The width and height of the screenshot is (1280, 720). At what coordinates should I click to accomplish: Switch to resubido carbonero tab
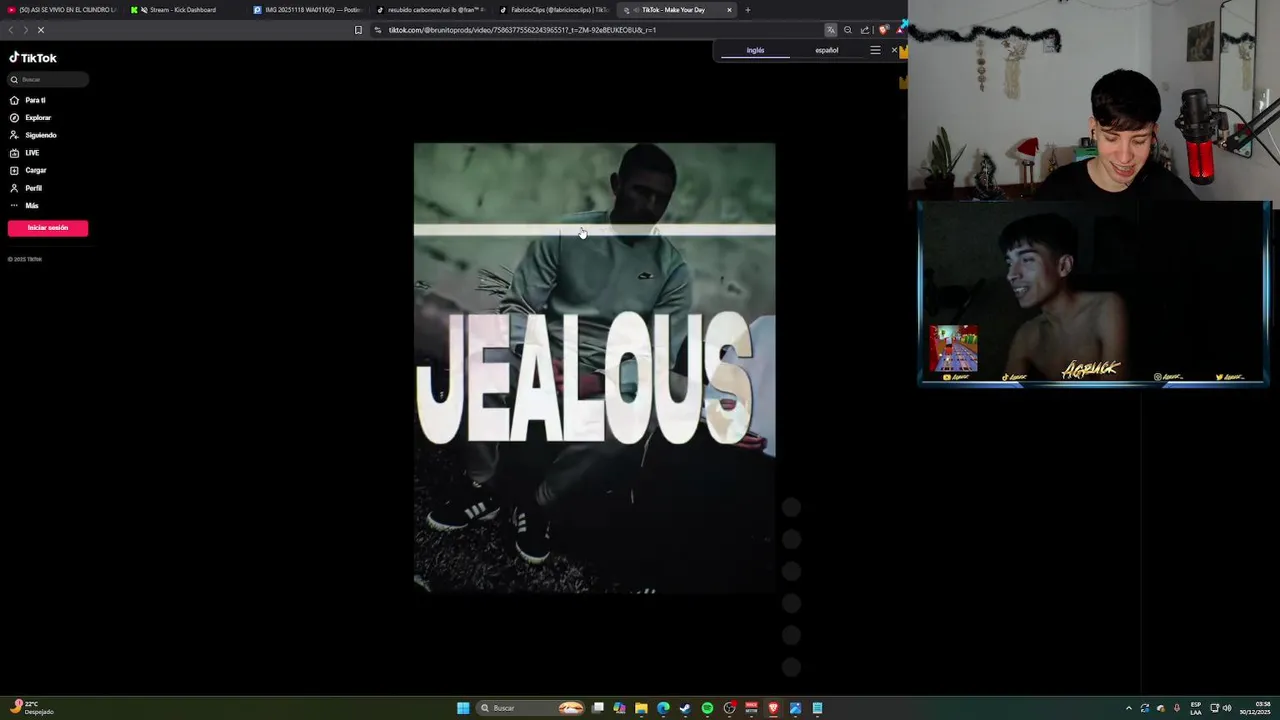click(430, 10)
